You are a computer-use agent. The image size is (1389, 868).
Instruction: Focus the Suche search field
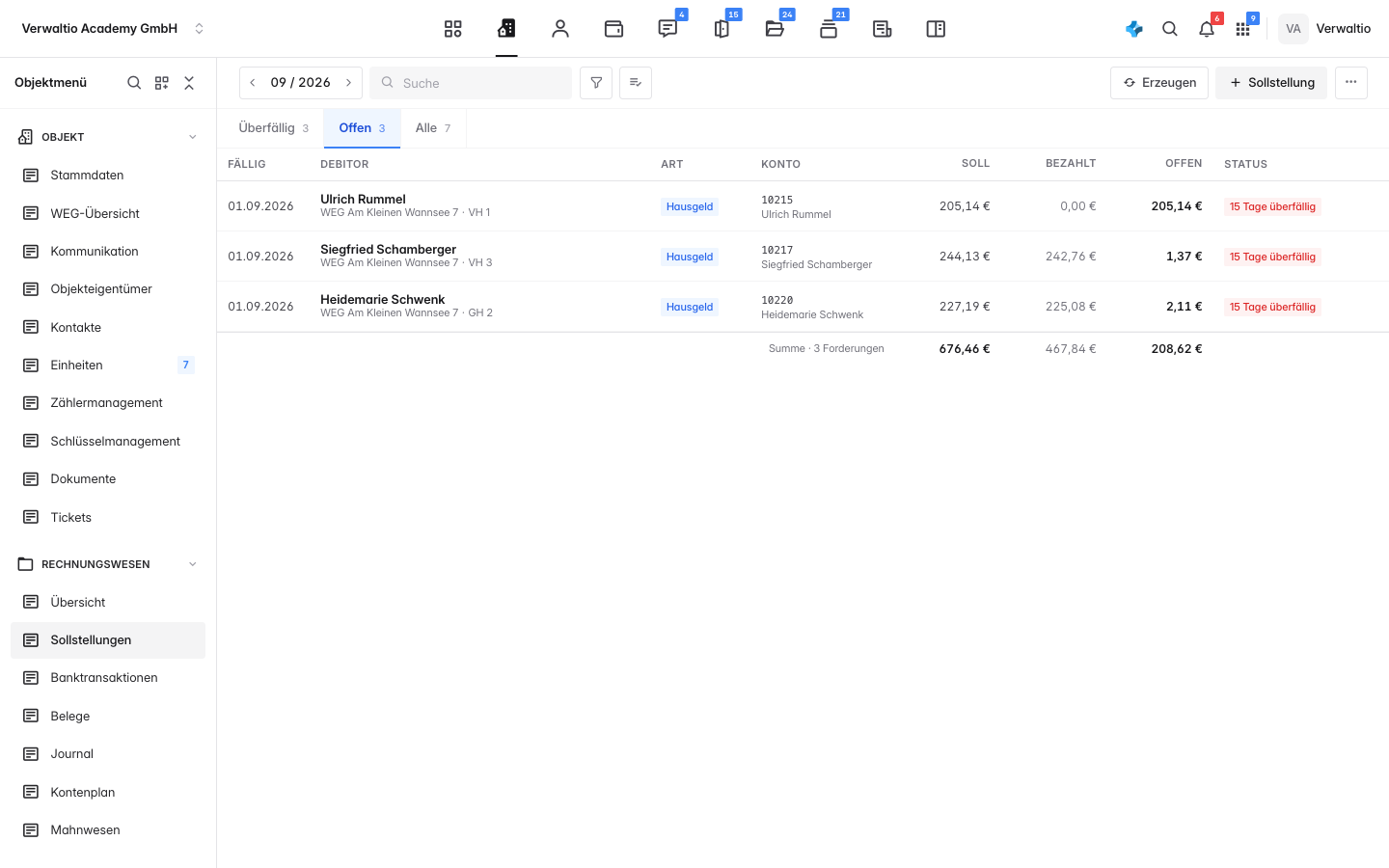[471, 83]
